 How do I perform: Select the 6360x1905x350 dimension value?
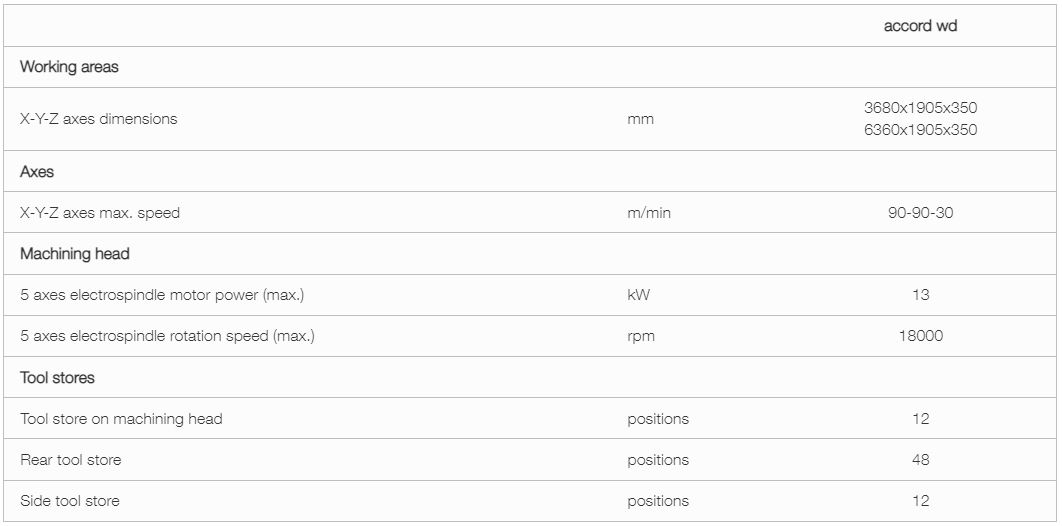click(x=920, y=130)
